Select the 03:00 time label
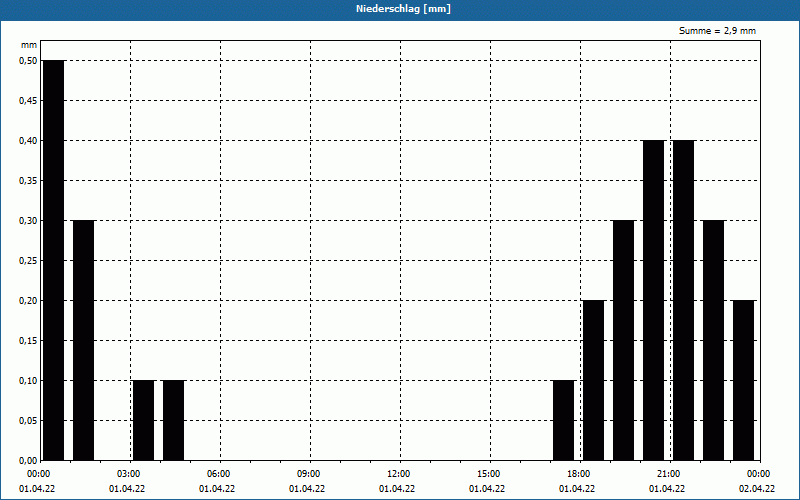Viewport: 800px width, 500px height. (129, 474)
